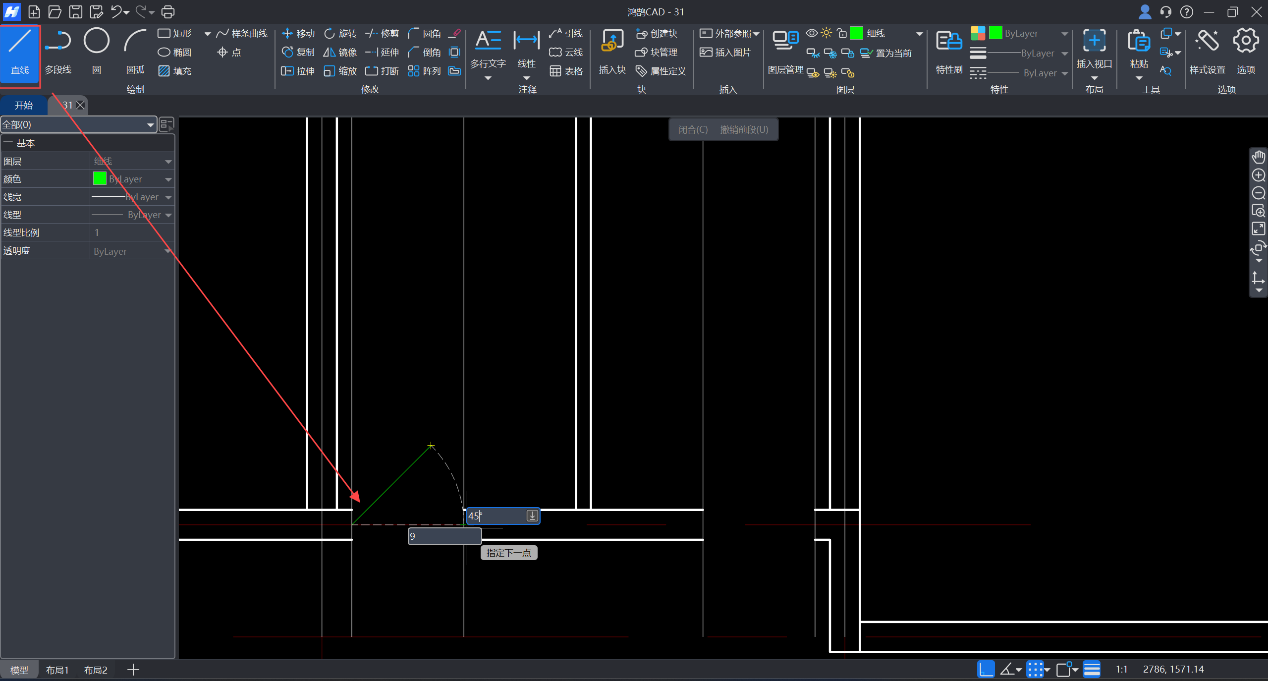Expand the 线宽 ByLayer dropdown in properties panel

tap(168, 198)
